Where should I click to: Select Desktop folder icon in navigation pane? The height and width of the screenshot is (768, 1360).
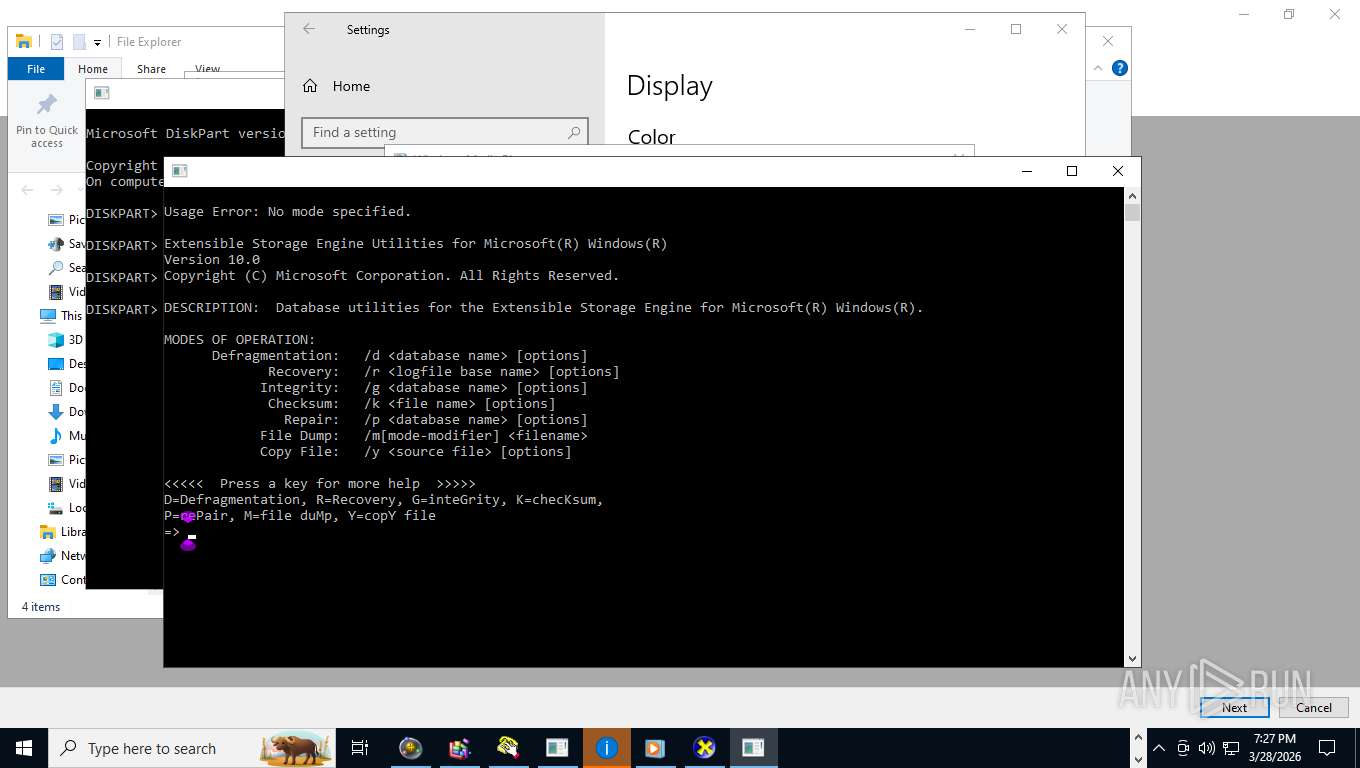[57, 363]
